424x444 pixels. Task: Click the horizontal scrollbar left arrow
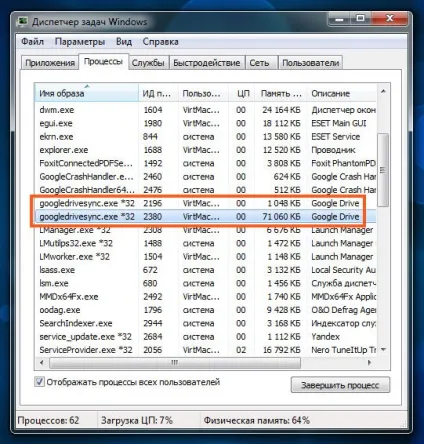[41, 362]
